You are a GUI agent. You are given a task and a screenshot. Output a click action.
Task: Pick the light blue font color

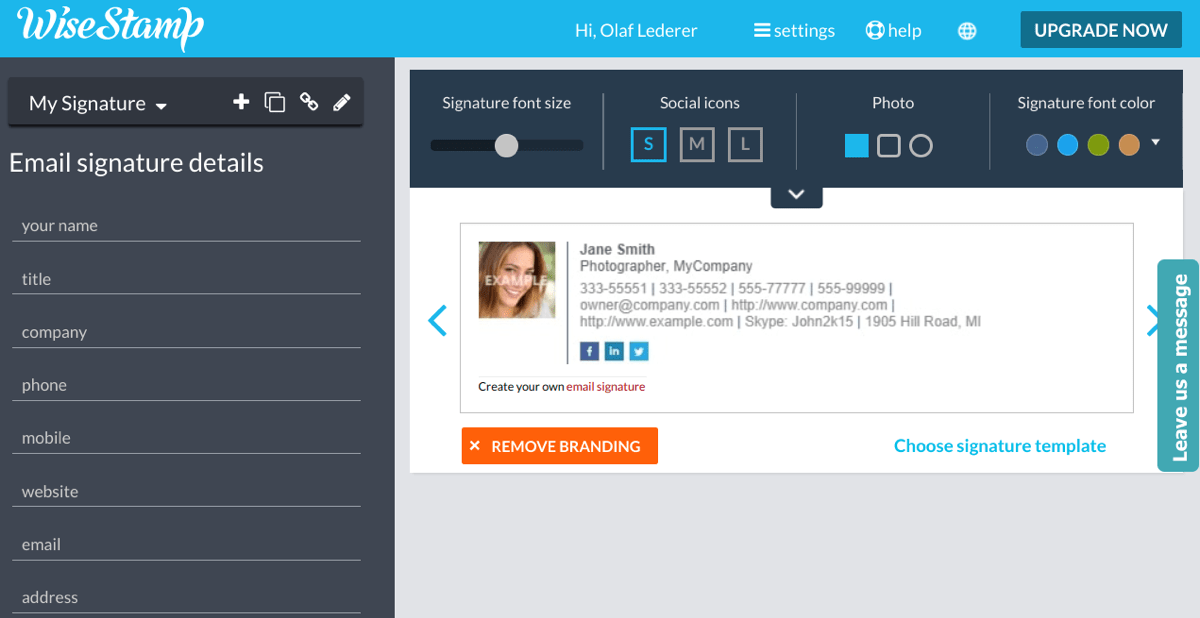pyautogui.click(x=1067, y=145)
